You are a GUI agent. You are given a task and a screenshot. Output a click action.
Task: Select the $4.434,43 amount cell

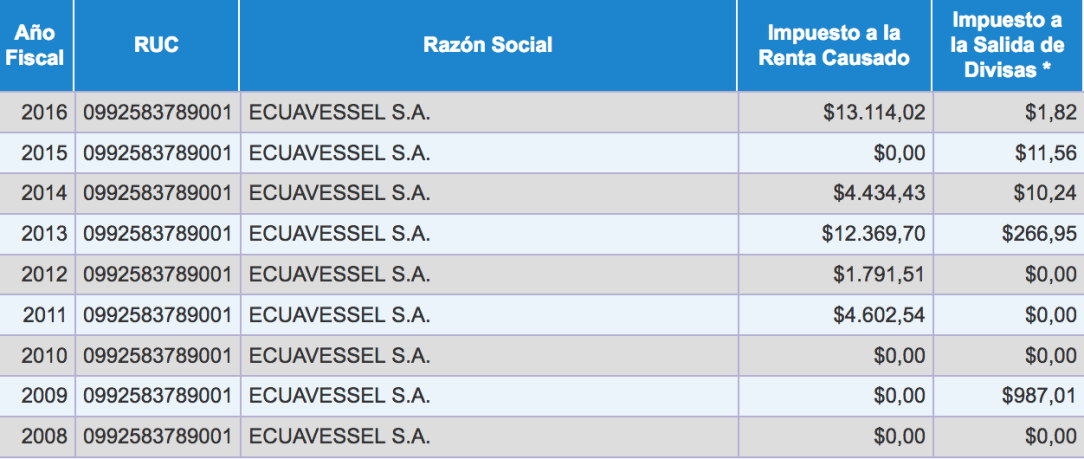(x=879, y=194)
